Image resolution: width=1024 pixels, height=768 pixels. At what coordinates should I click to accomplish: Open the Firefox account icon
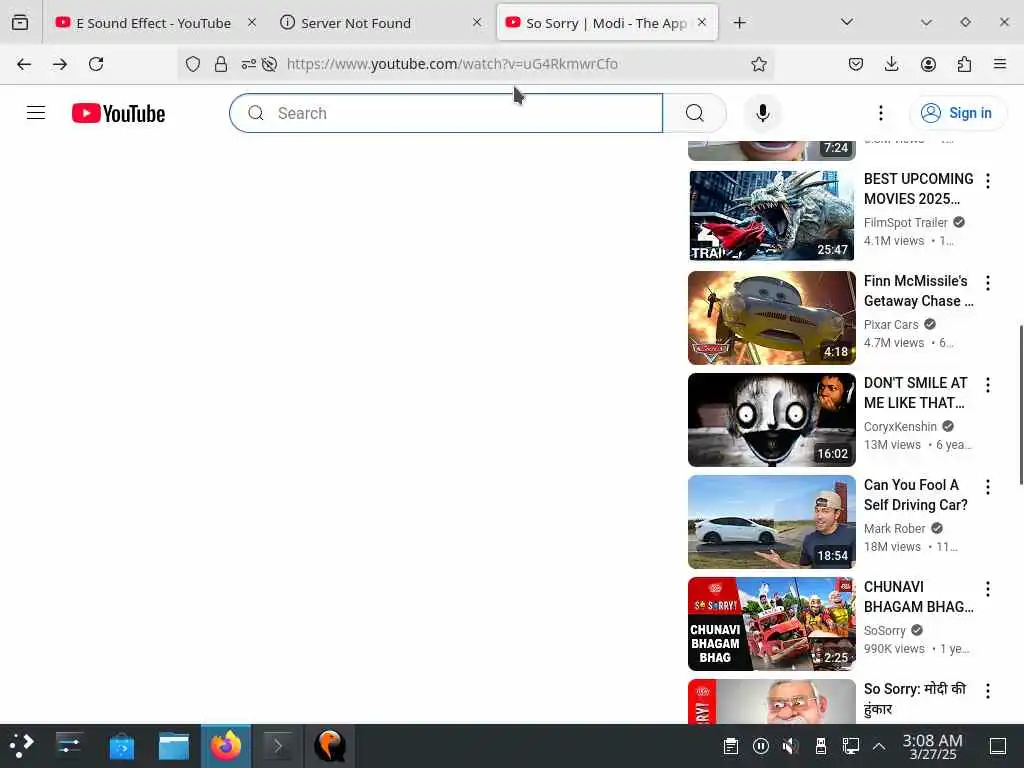tap(928, 64)
